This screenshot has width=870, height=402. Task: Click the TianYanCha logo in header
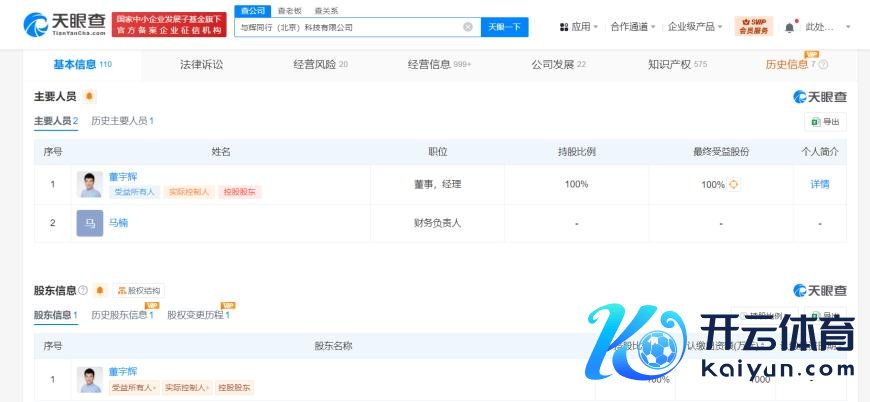tap(62, 25)
